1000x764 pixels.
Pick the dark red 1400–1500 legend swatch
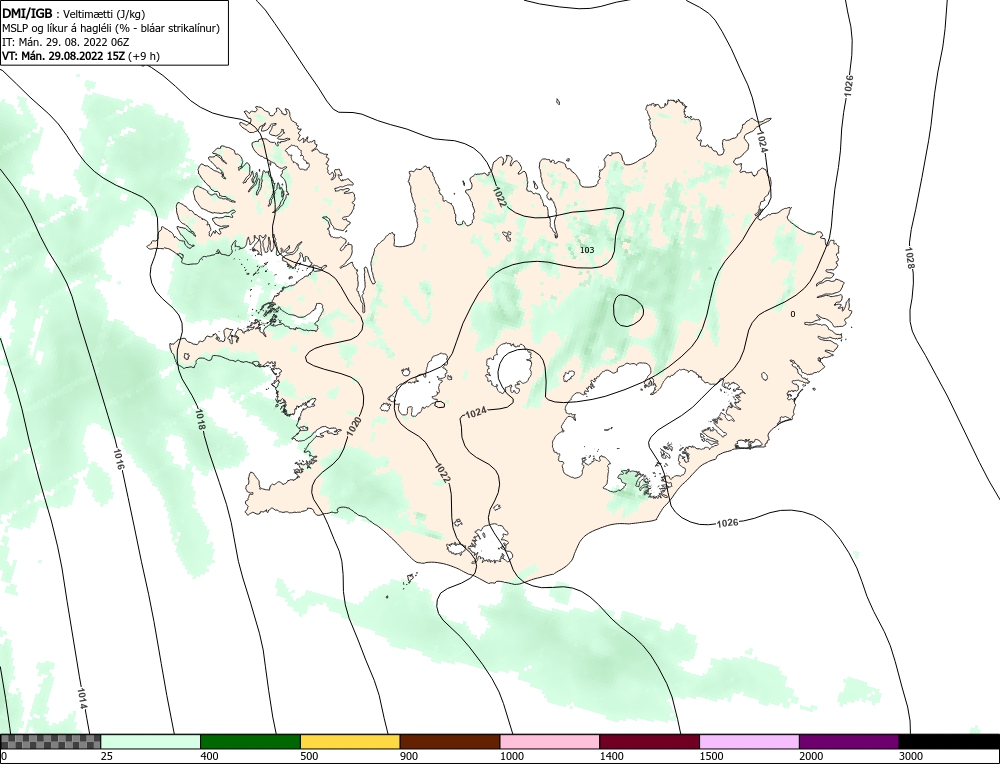point(649,741)
